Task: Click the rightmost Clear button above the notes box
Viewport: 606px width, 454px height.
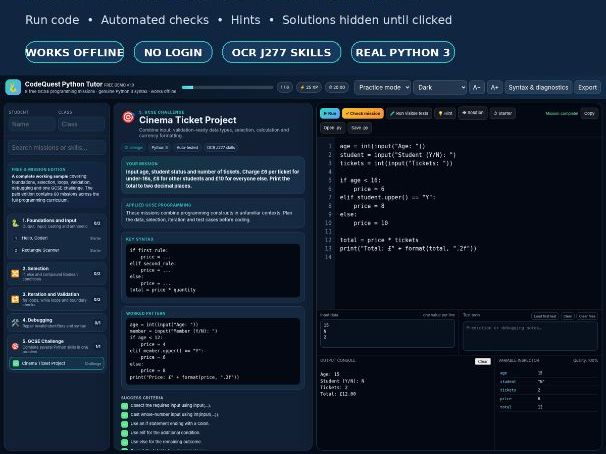Action: [x=587, y=316]
